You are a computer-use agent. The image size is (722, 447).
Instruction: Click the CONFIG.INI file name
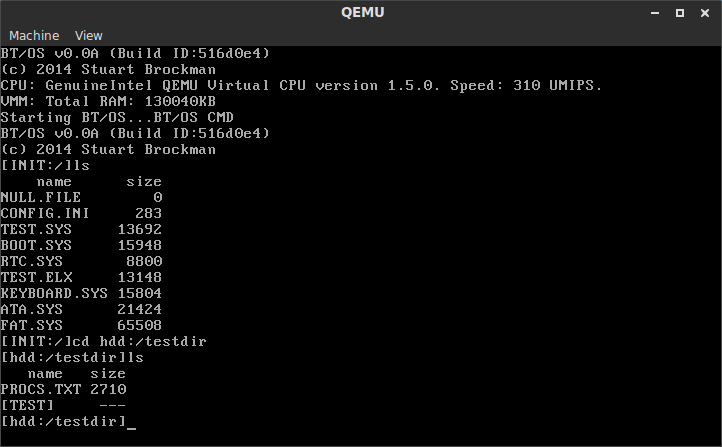[45, 214]
